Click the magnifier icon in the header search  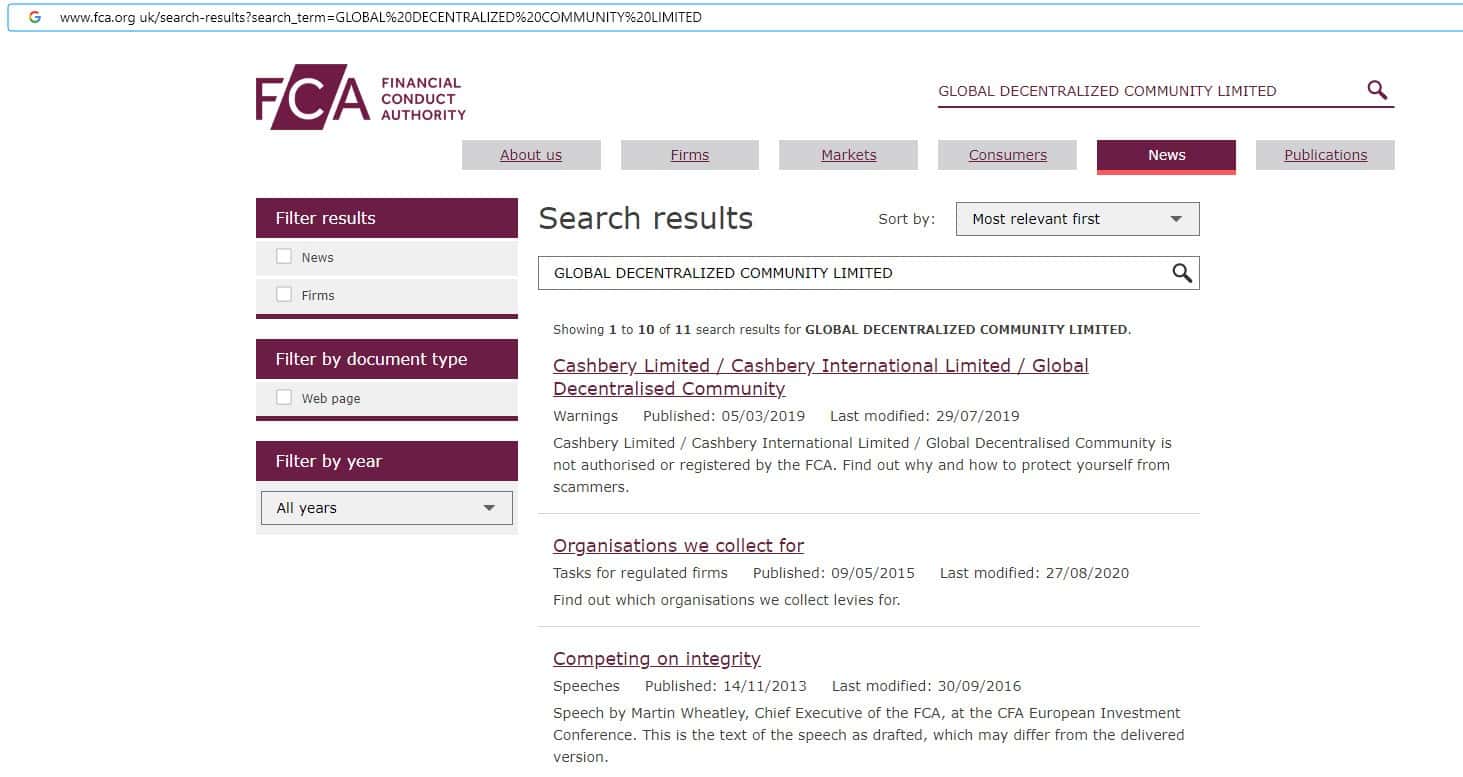pos(1377,90)
